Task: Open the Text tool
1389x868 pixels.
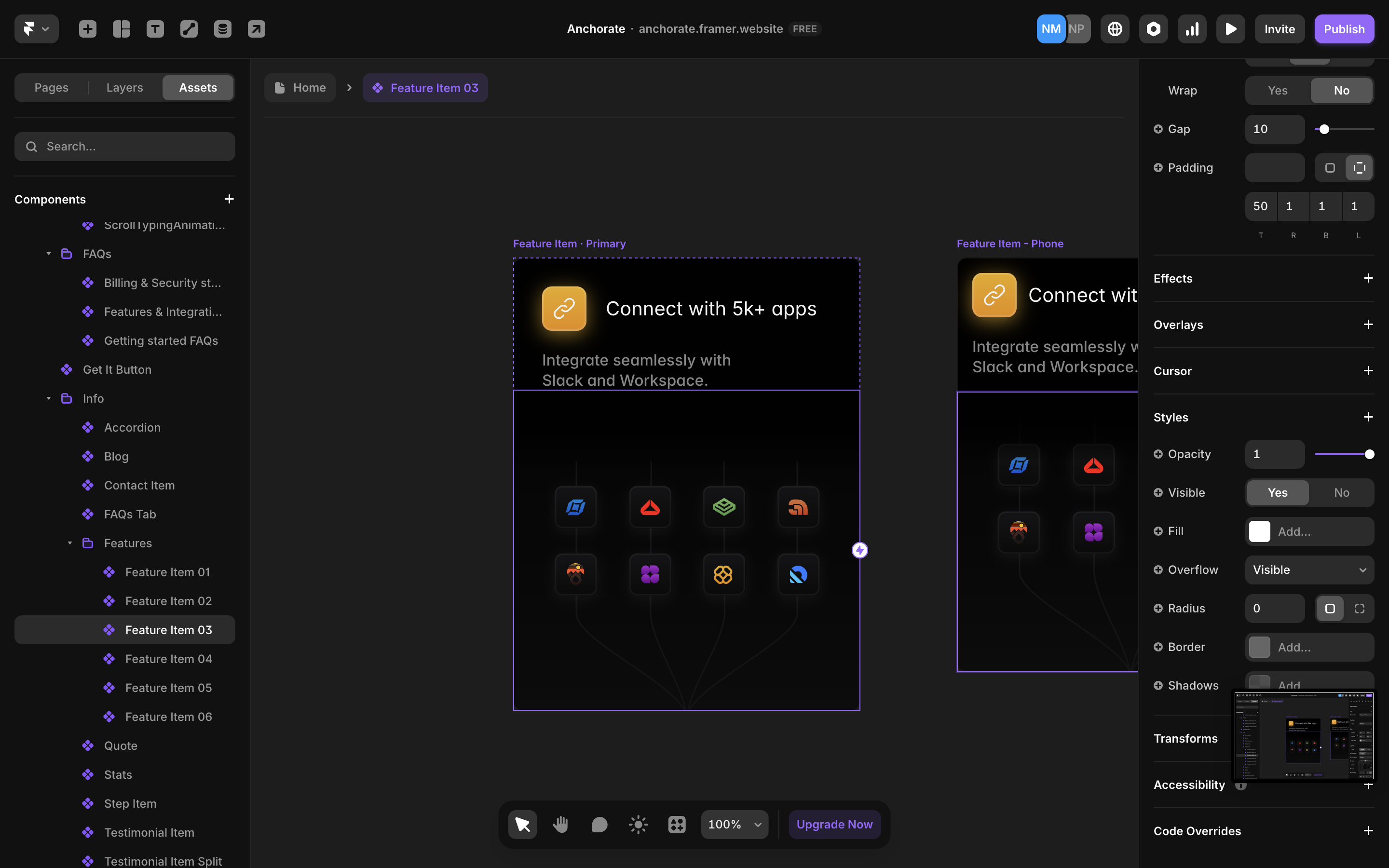Action: click(155, 28)
